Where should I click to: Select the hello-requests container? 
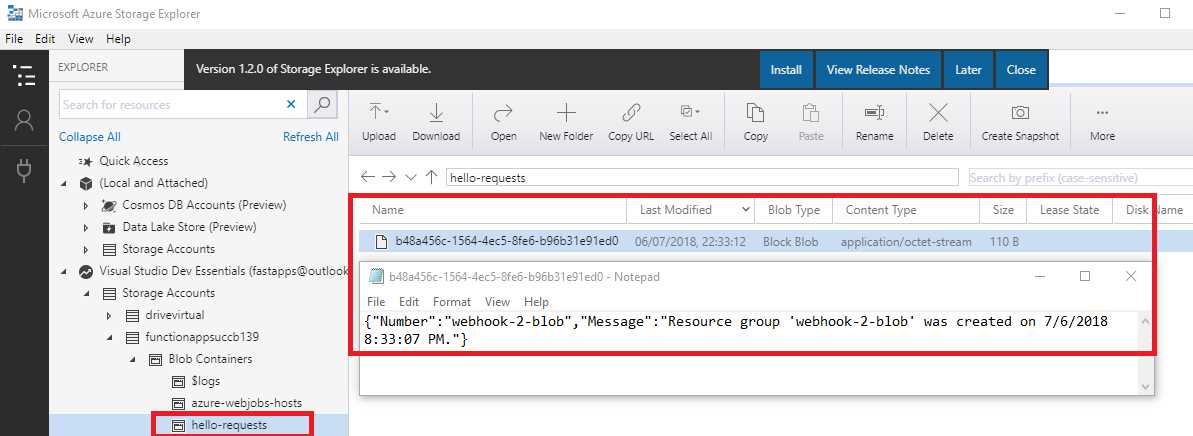229,425
